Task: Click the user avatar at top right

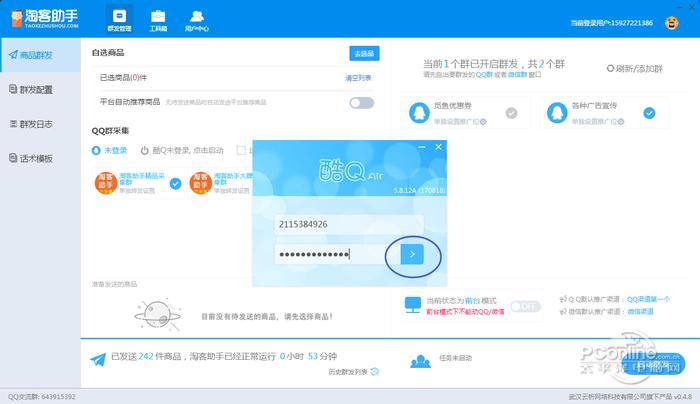Action: [671, 23]
